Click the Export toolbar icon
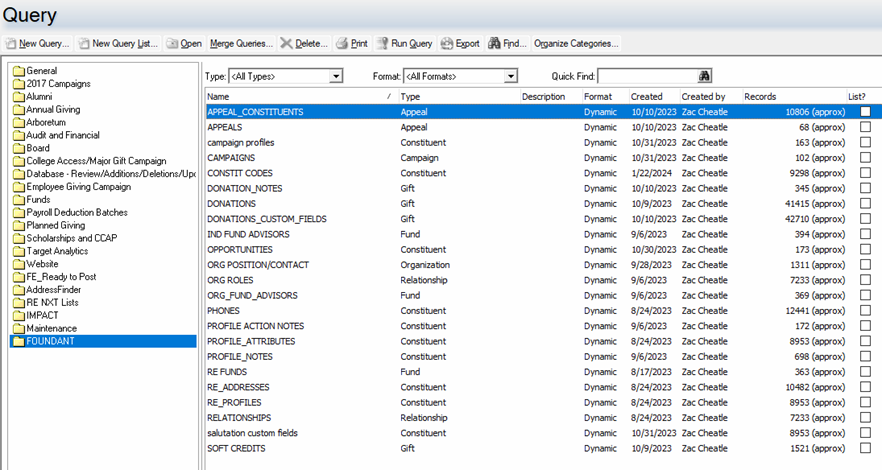Viewport: 882px width, 470px height. pos(447,44)
